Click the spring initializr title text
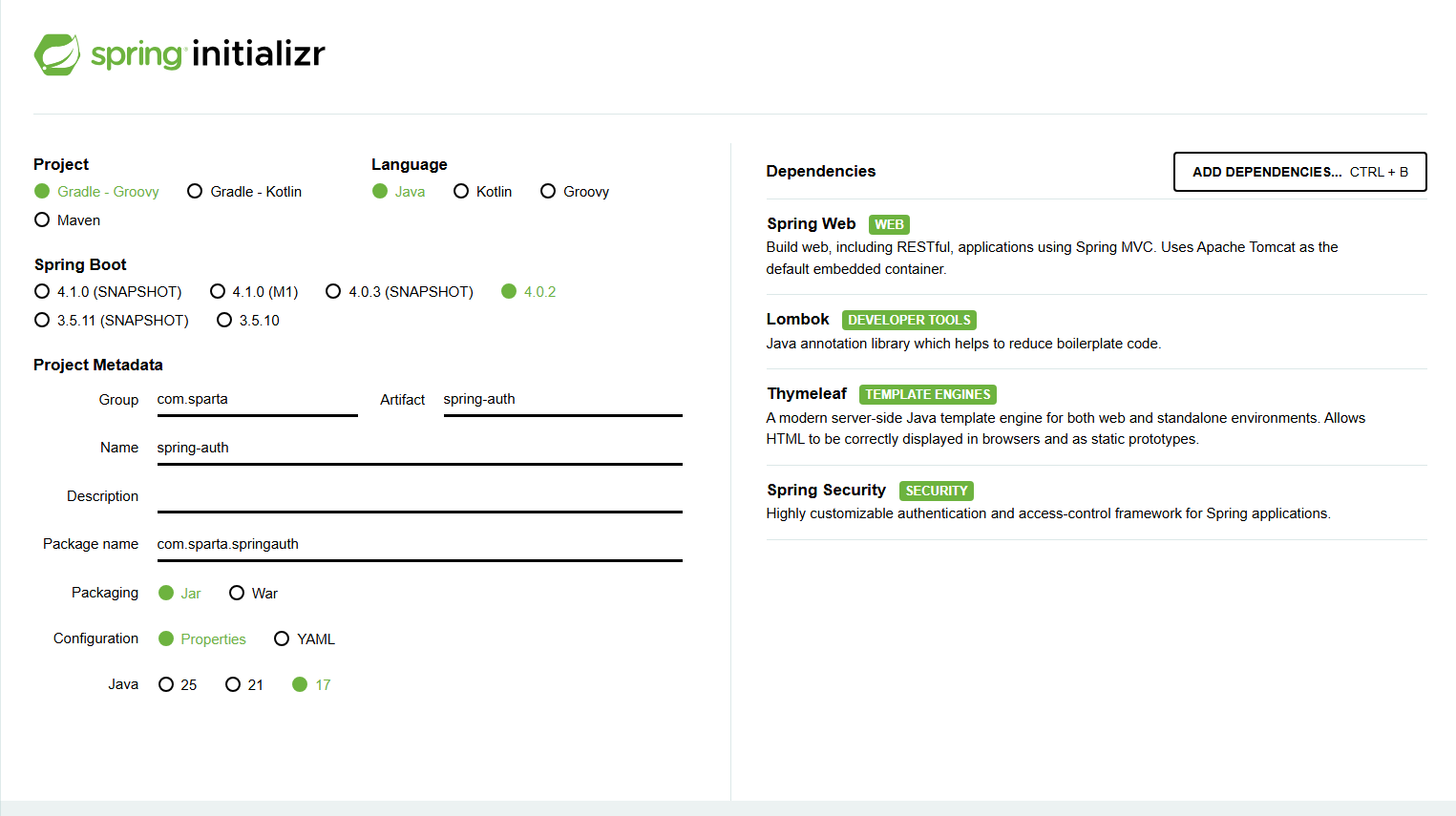This screenshot has width=1456, height=816. click(208, 53)
